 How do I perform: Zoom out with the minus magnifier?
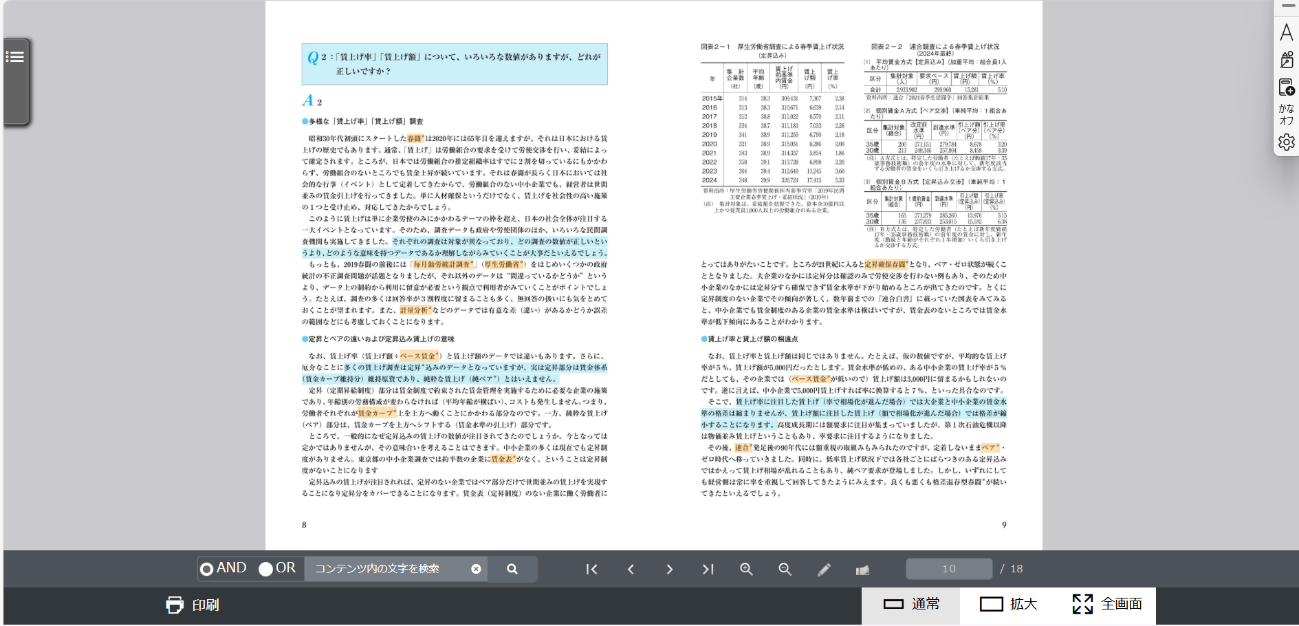click(785, 569)
